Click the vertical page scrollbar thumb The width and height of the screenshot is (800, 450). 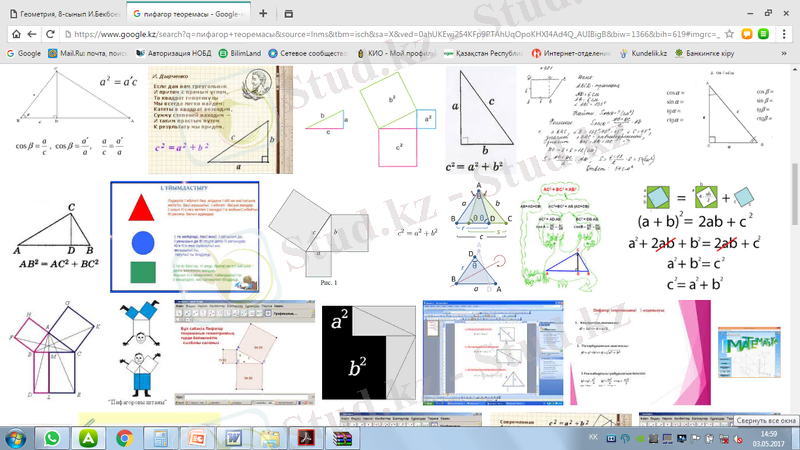[x=794, y=194]
